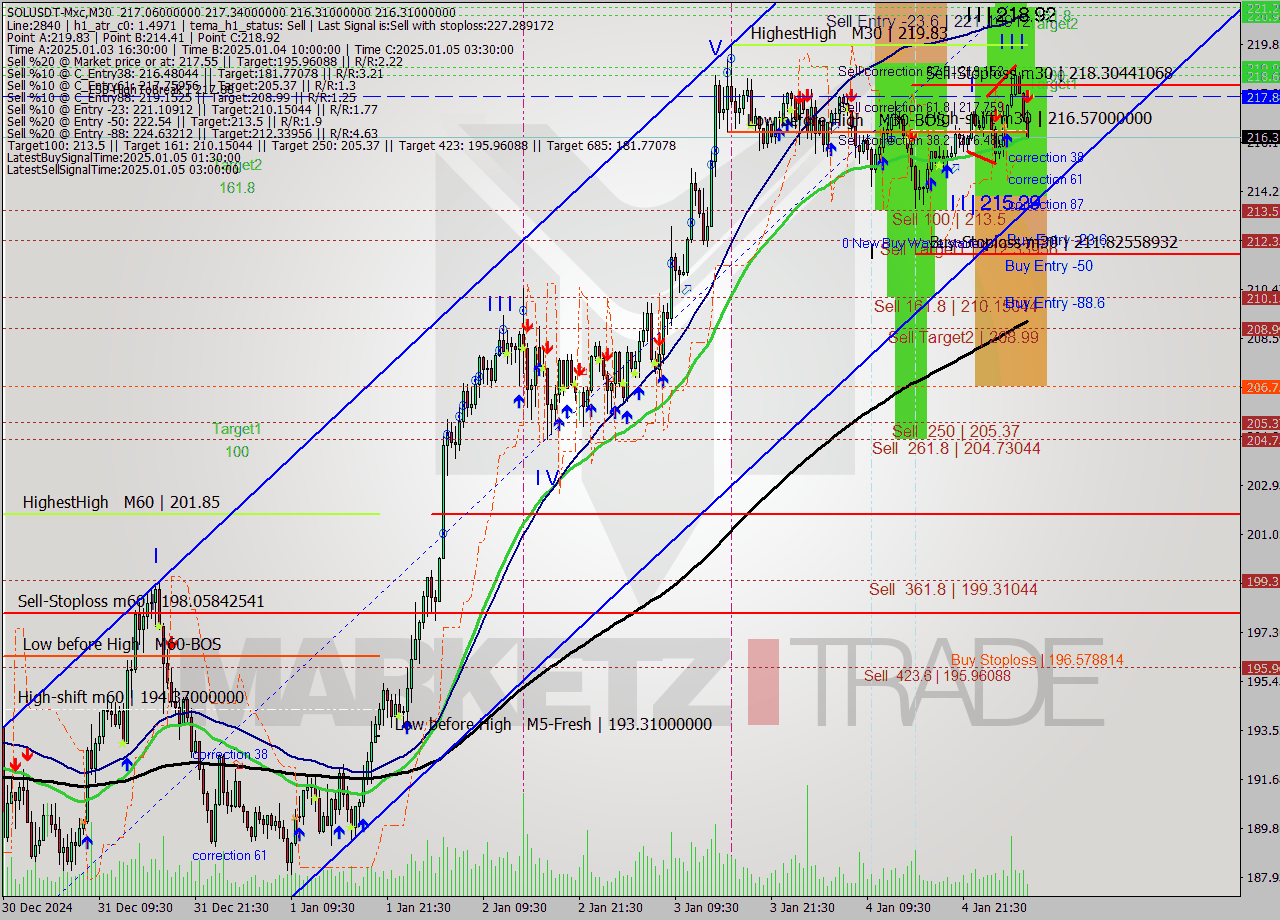Select the 'Sell 361.8 | 199.31044' level label
Screen dimensions: 1280x920
click(953, 589)
